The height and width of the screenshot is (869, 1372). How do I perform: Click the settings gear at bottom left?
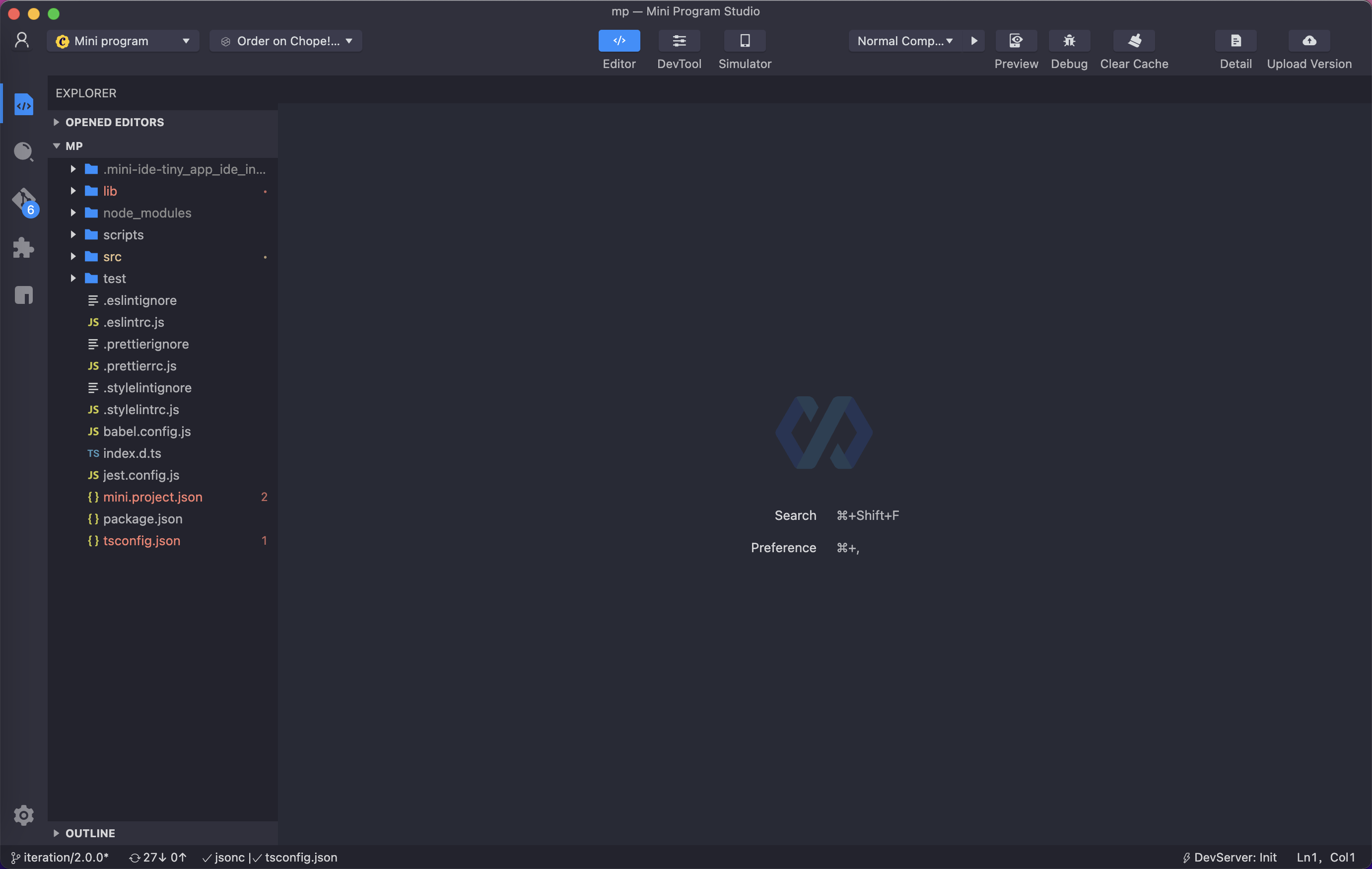[23, 815]
